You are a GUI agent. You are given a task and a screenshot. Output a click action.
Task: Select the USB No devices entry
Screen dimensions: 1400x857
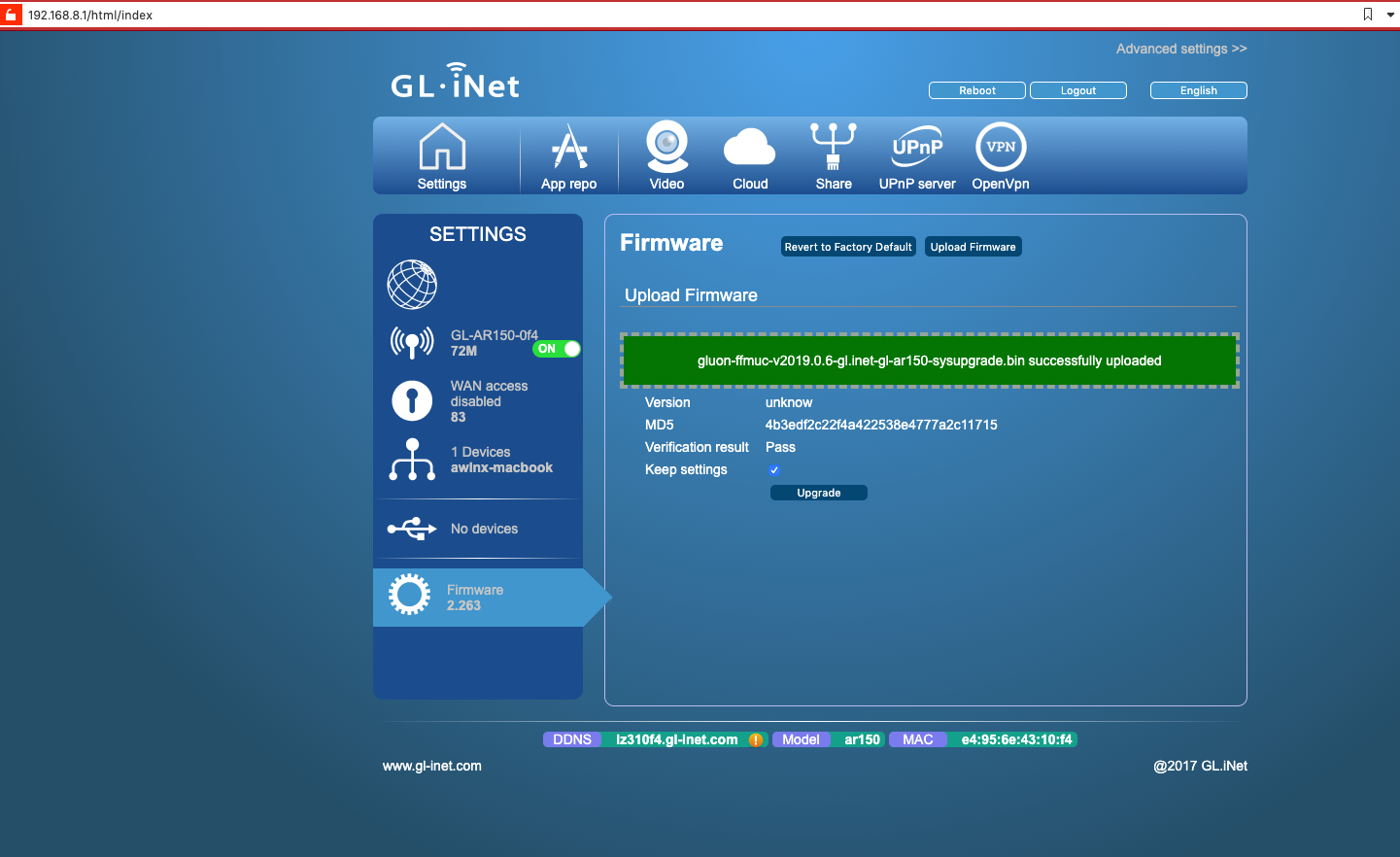(483, 529)
